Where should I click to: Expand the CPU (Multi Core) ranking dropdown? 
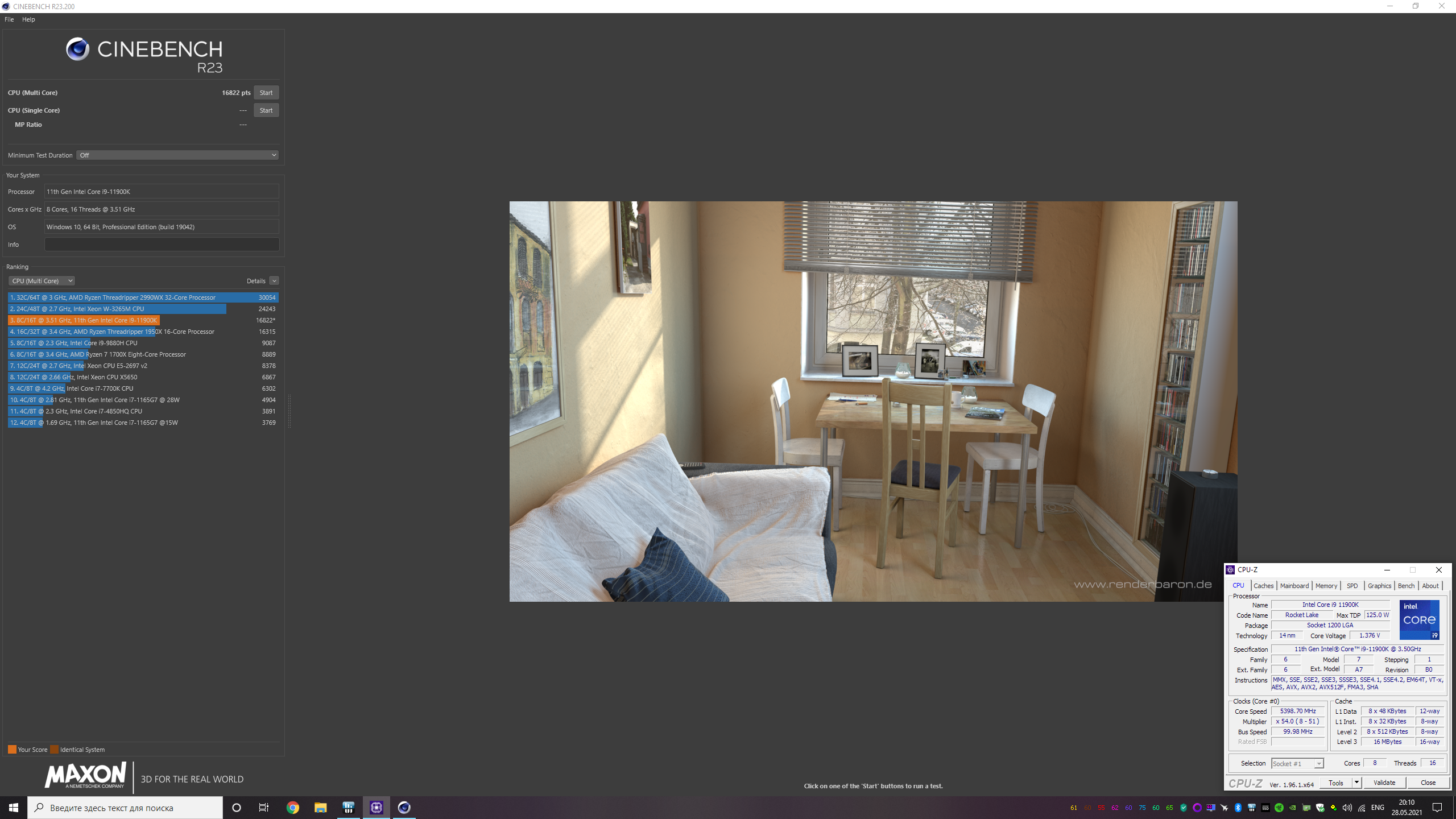(x=42, y=281)
